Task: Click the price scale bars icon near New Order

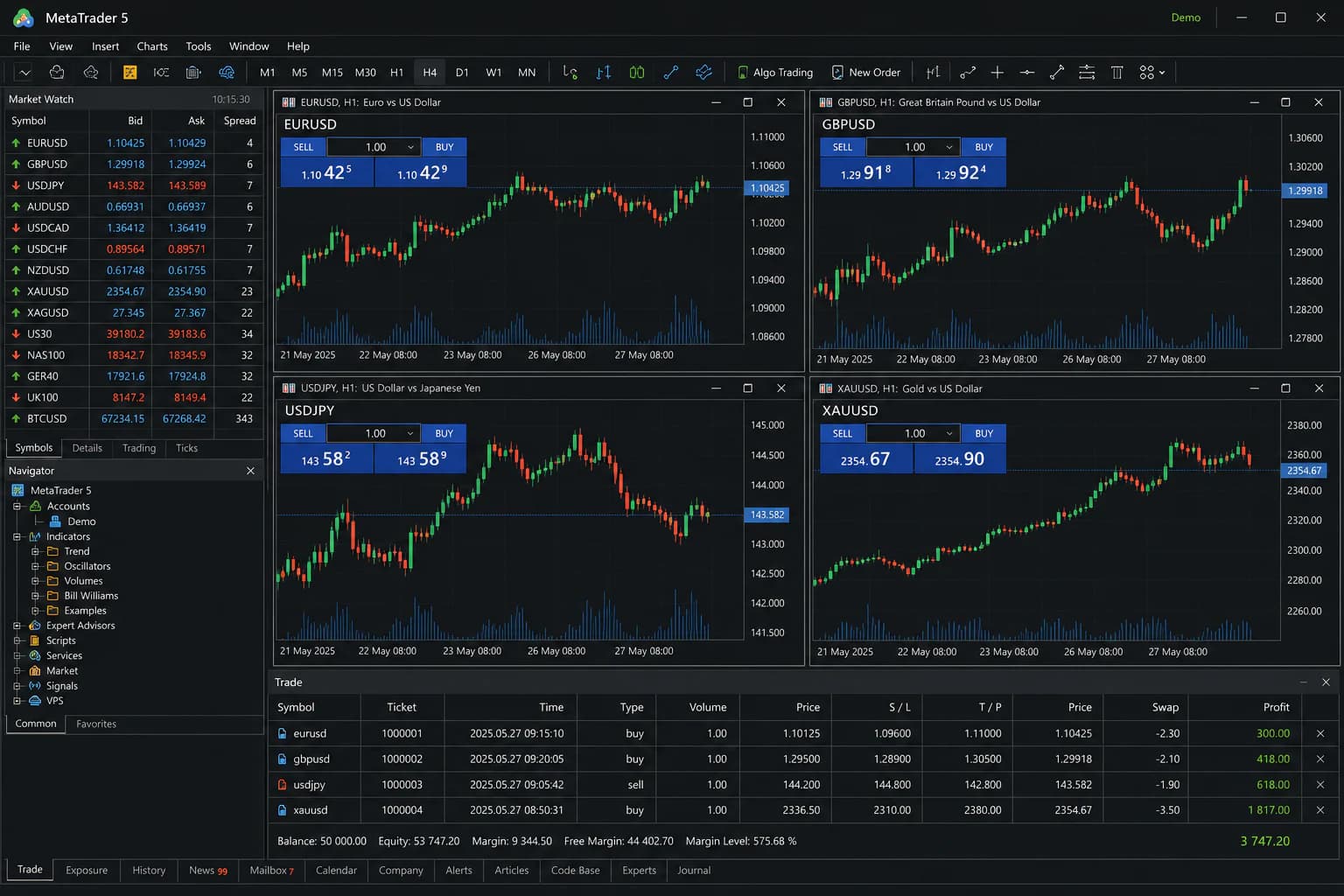Action: pyautogui.click(x=934, y=73)
